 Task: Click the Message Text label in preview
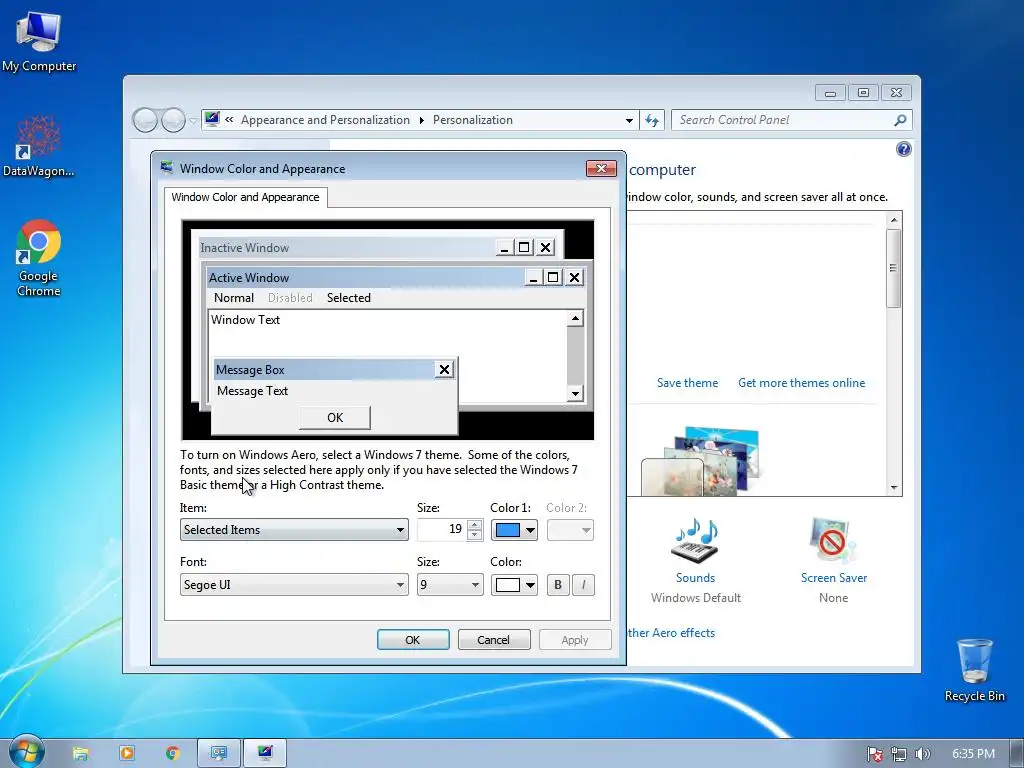tap(252, 391)
